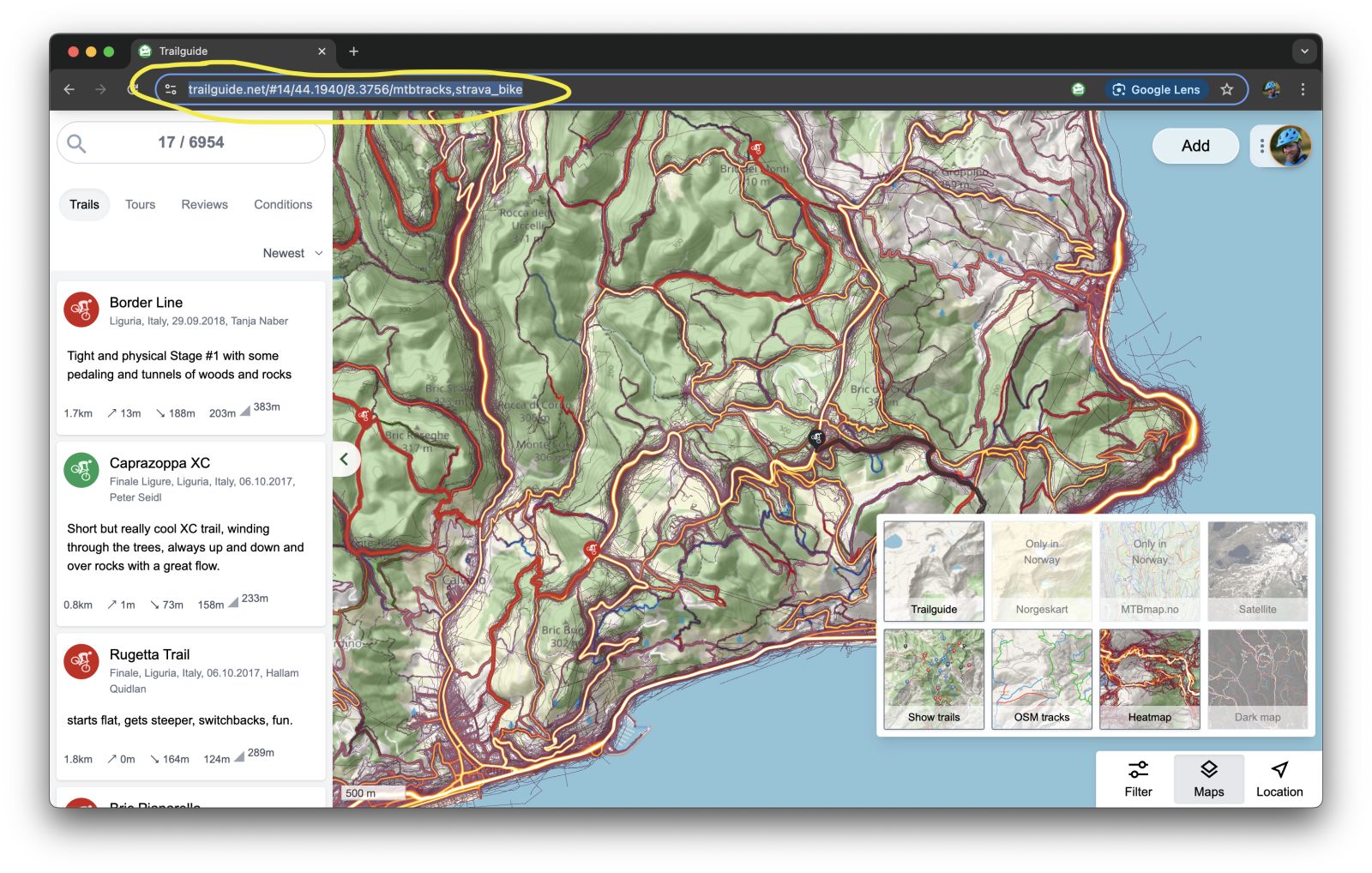
Task: Toggle the OSM tracks overlay
Action: (x=1042, y=679)
